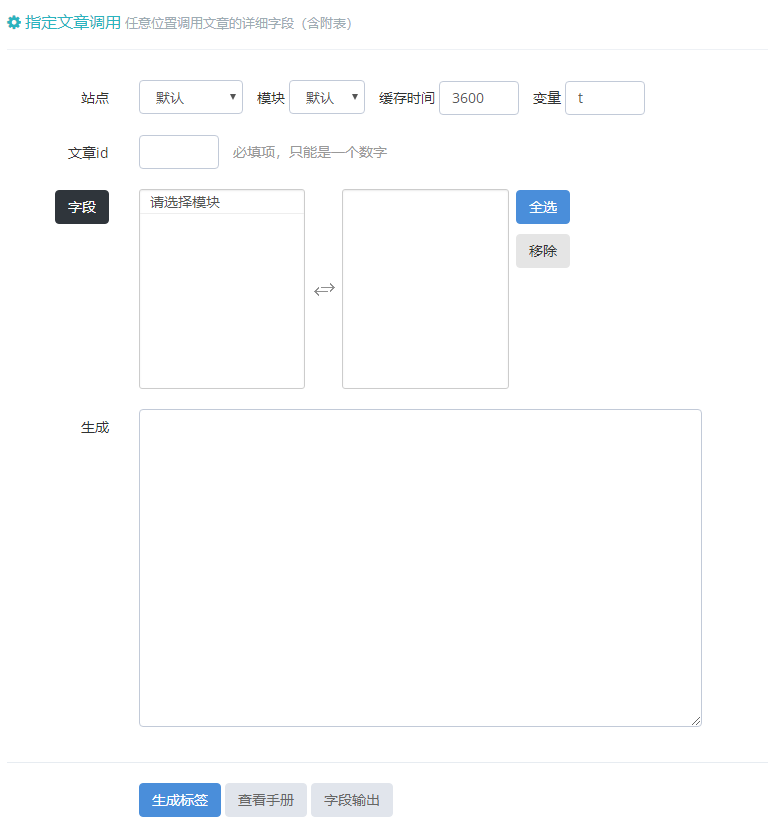Click the 缓存时间 field showing 3600
Image resolution: width=779 pixels, height=832 pixels.
click(x=479, y=98)
